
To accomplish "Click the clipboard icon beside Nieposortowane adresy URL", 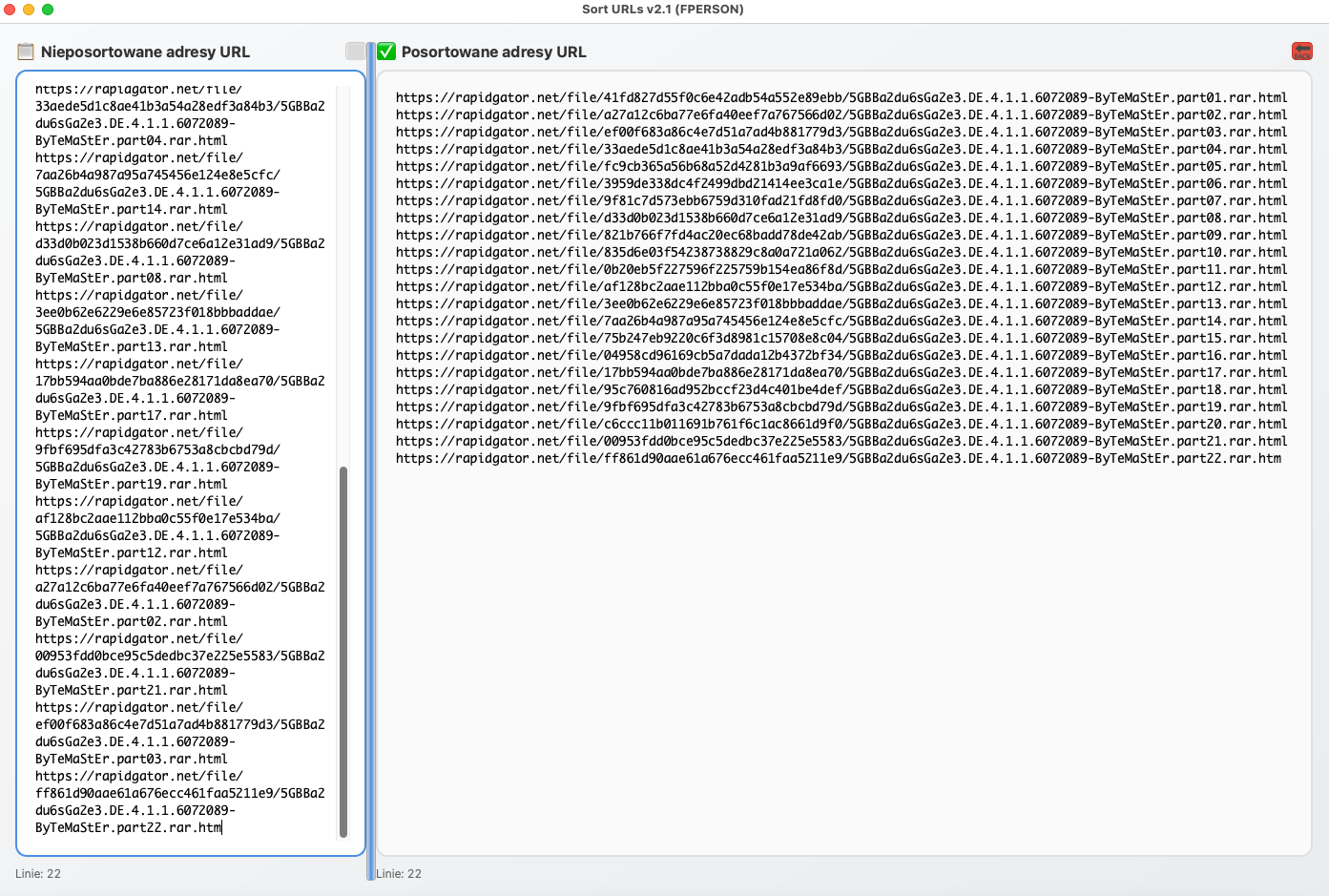I will [x=26, y=52].
